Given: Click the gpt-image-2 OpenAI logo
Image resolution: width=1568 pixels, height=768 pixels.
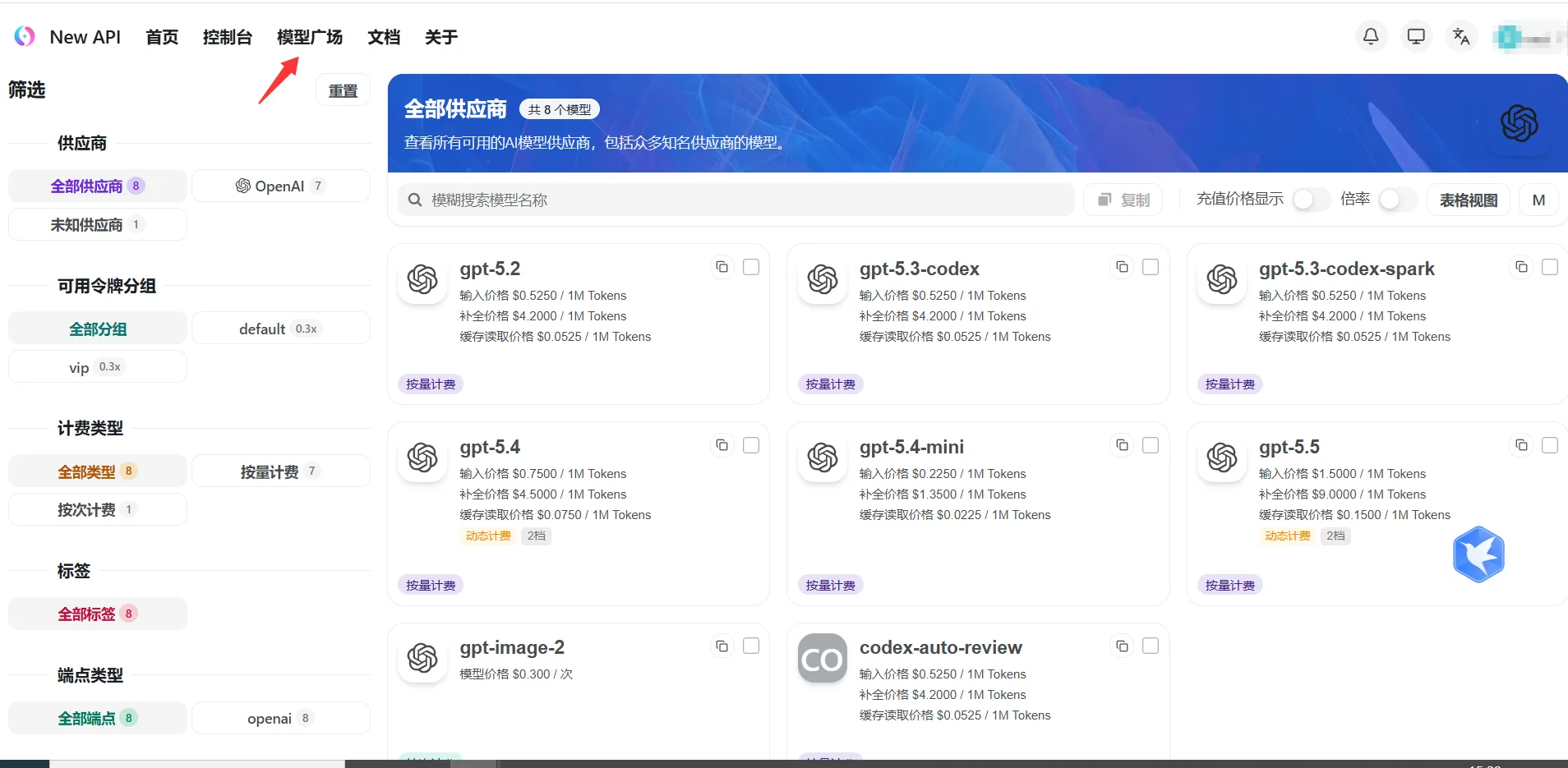Looking at the screenshot, I should pyautogui.click(x=422, y=658).
